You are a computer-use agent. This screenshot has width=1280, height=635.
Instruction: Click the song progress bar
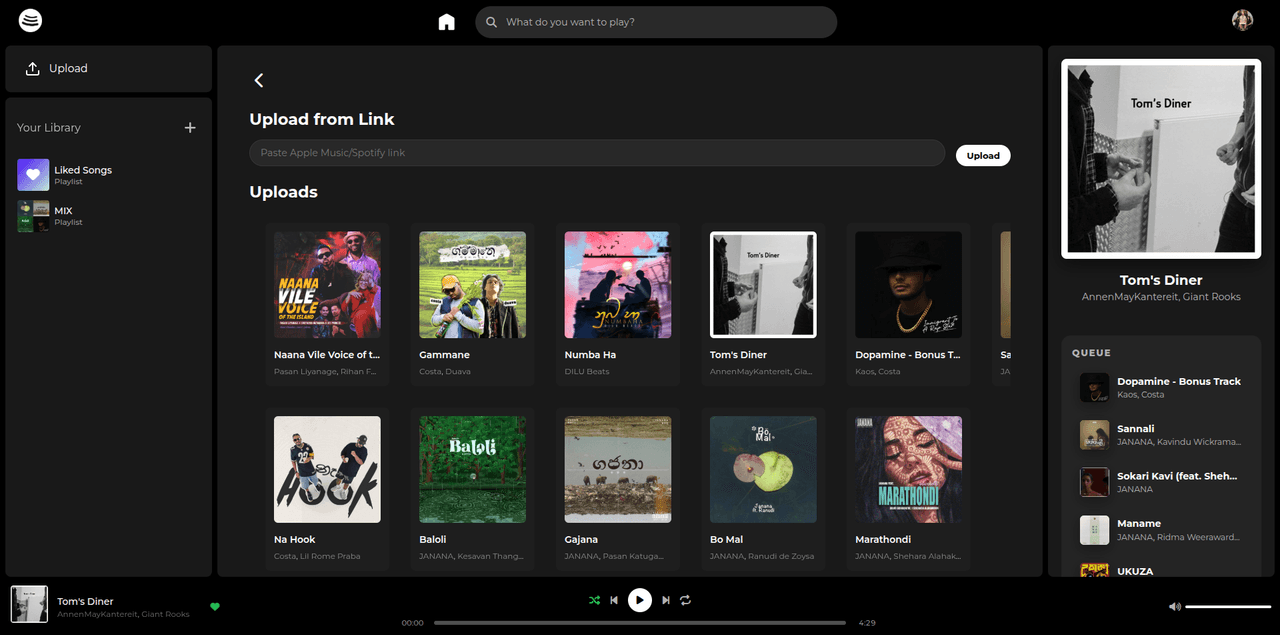pyautogui.click(x=640, y=623)
